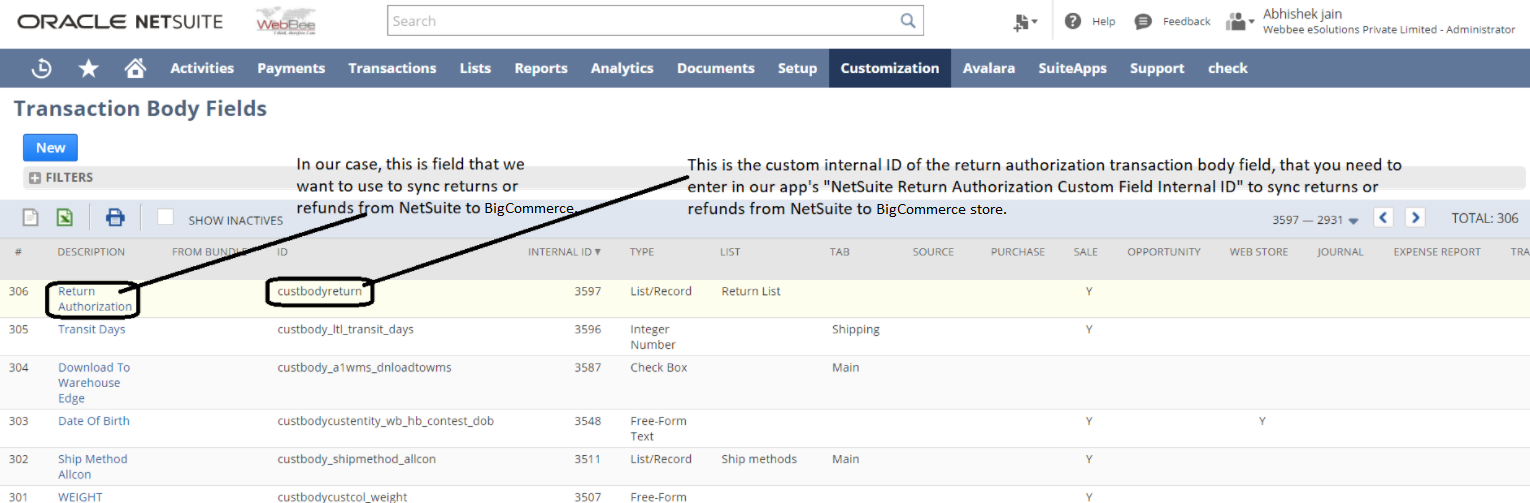This screenshot has height=503, width=1530.
Task: Click the New button
Action: tap(50, 148)
